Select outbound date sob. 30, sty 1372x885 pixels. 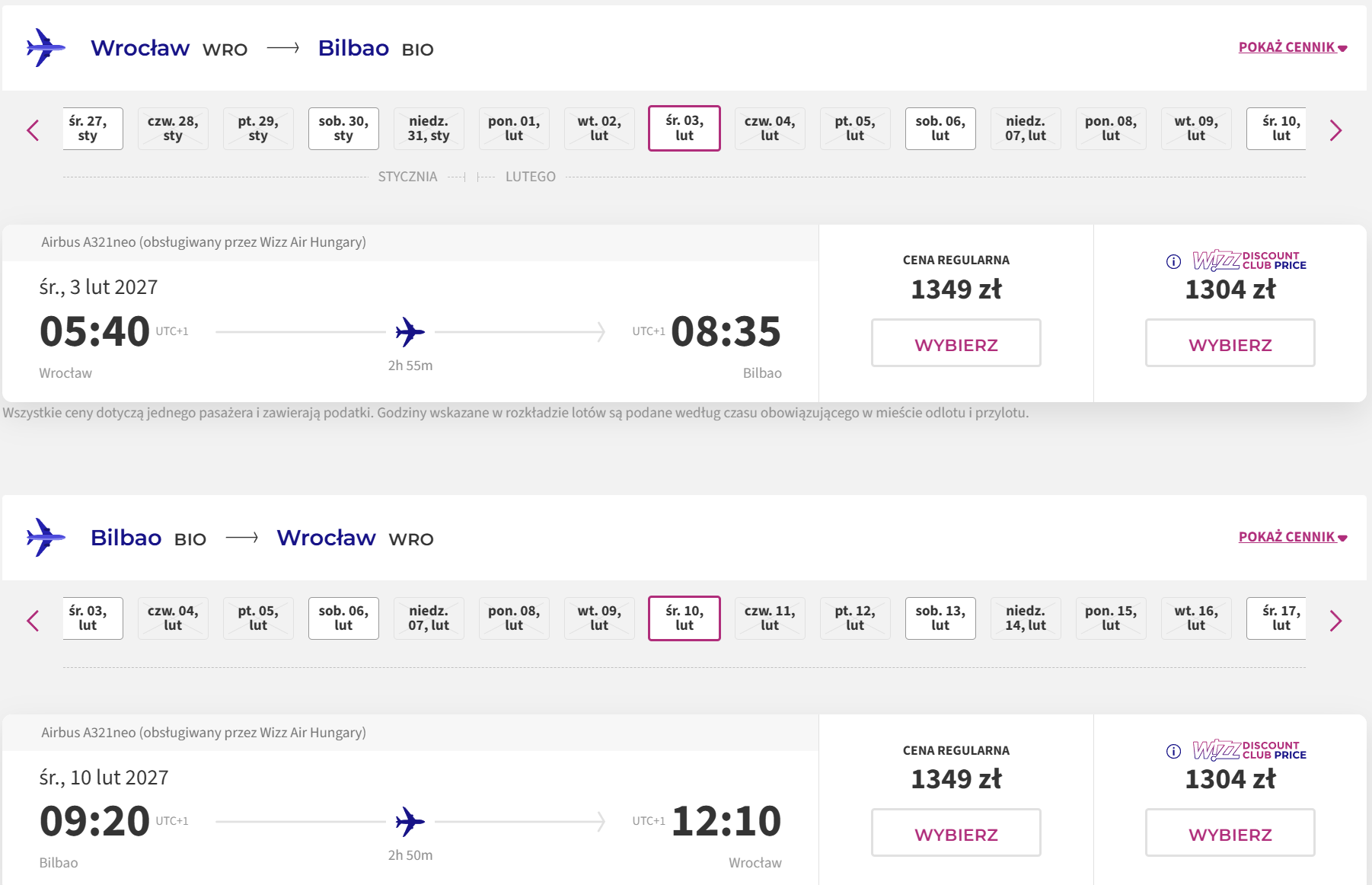343,129
